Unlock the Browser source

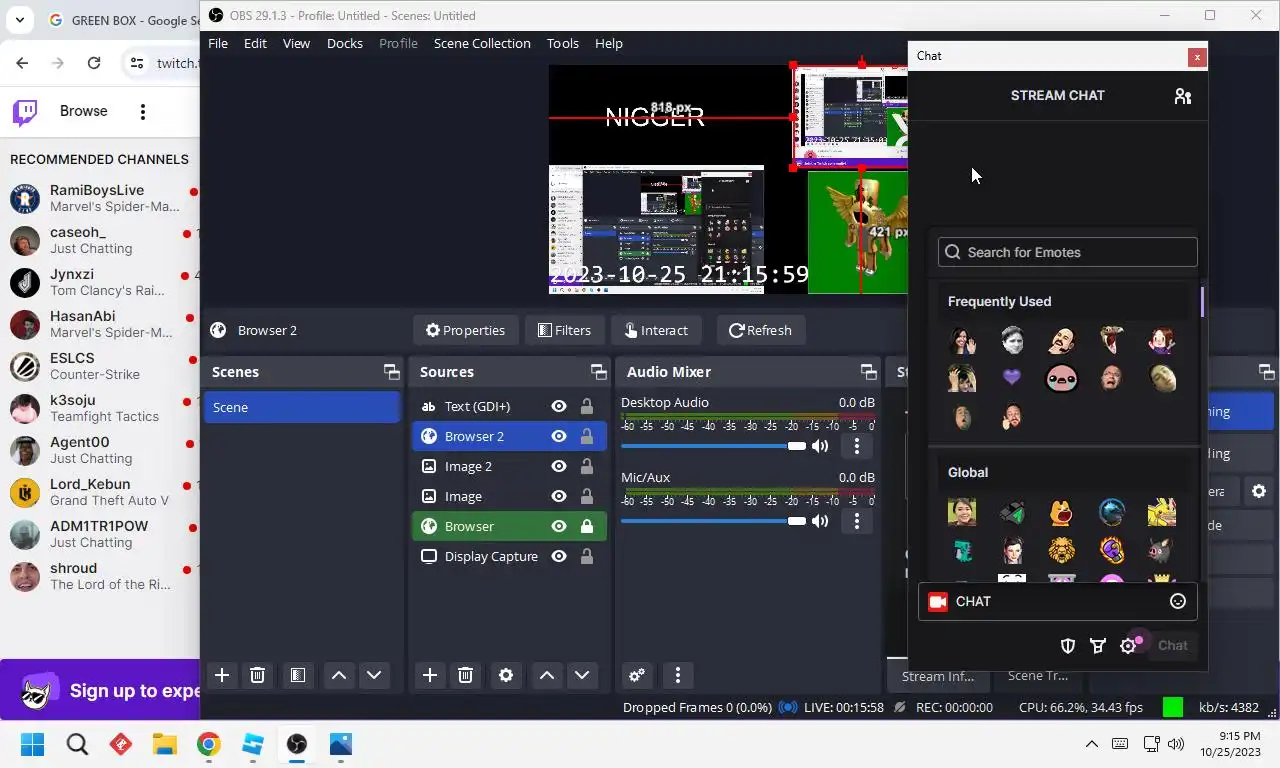[587, 526]
